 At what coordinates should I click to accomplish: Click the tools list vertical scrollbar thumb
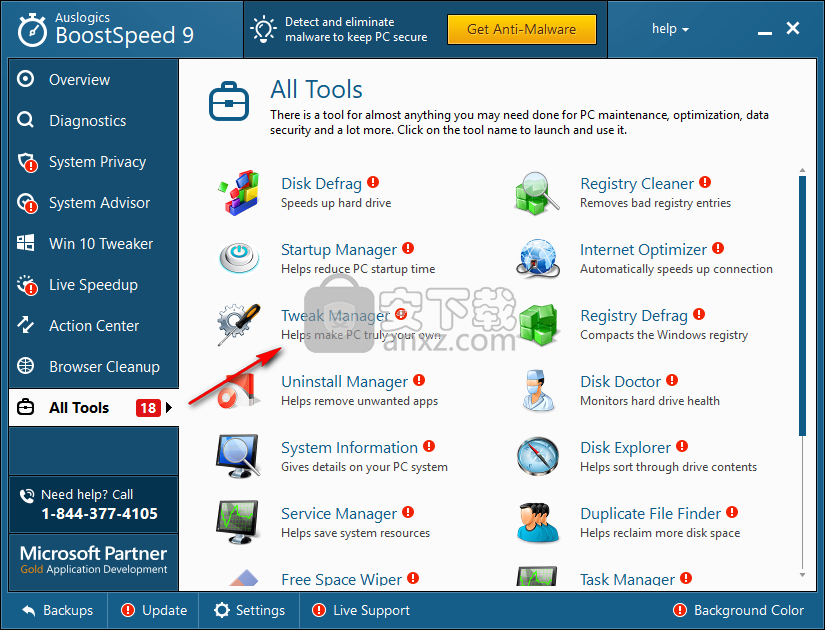(x=802, y=306)
